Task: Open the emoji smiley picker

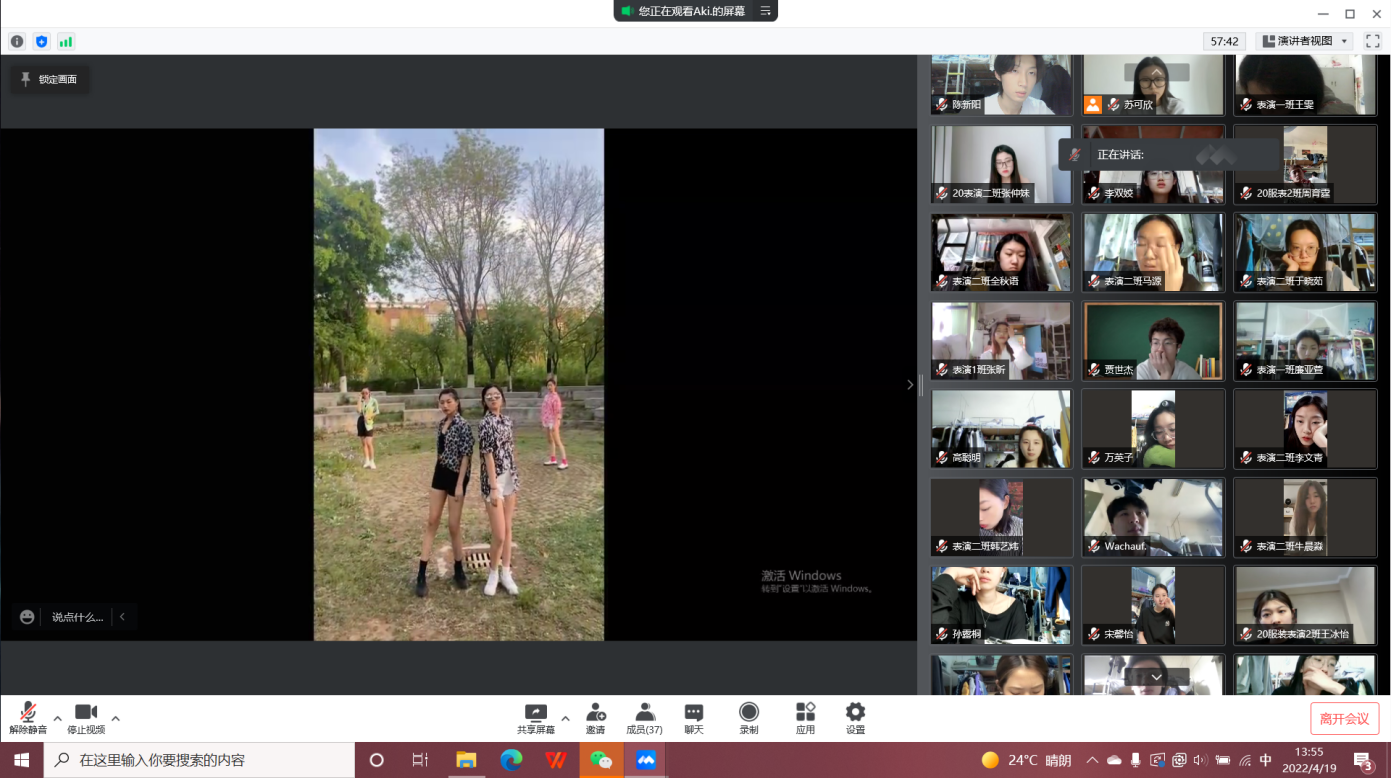Action: (27, 617)
